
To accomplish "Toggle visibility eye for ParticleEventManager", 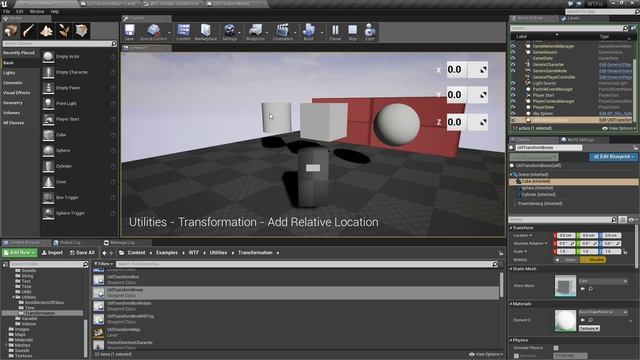I will click(513, 89).
